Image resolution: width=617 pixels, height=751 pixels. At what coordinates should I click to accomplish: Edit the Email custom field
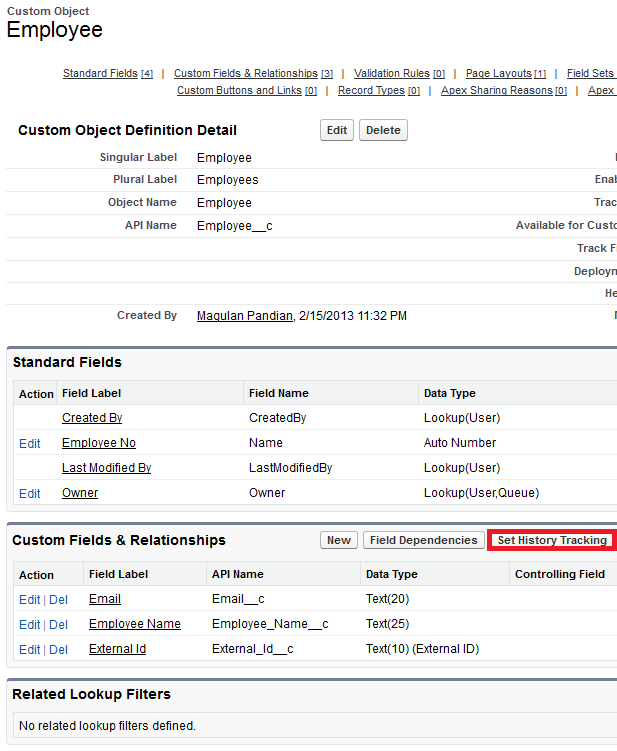point(30,600)
